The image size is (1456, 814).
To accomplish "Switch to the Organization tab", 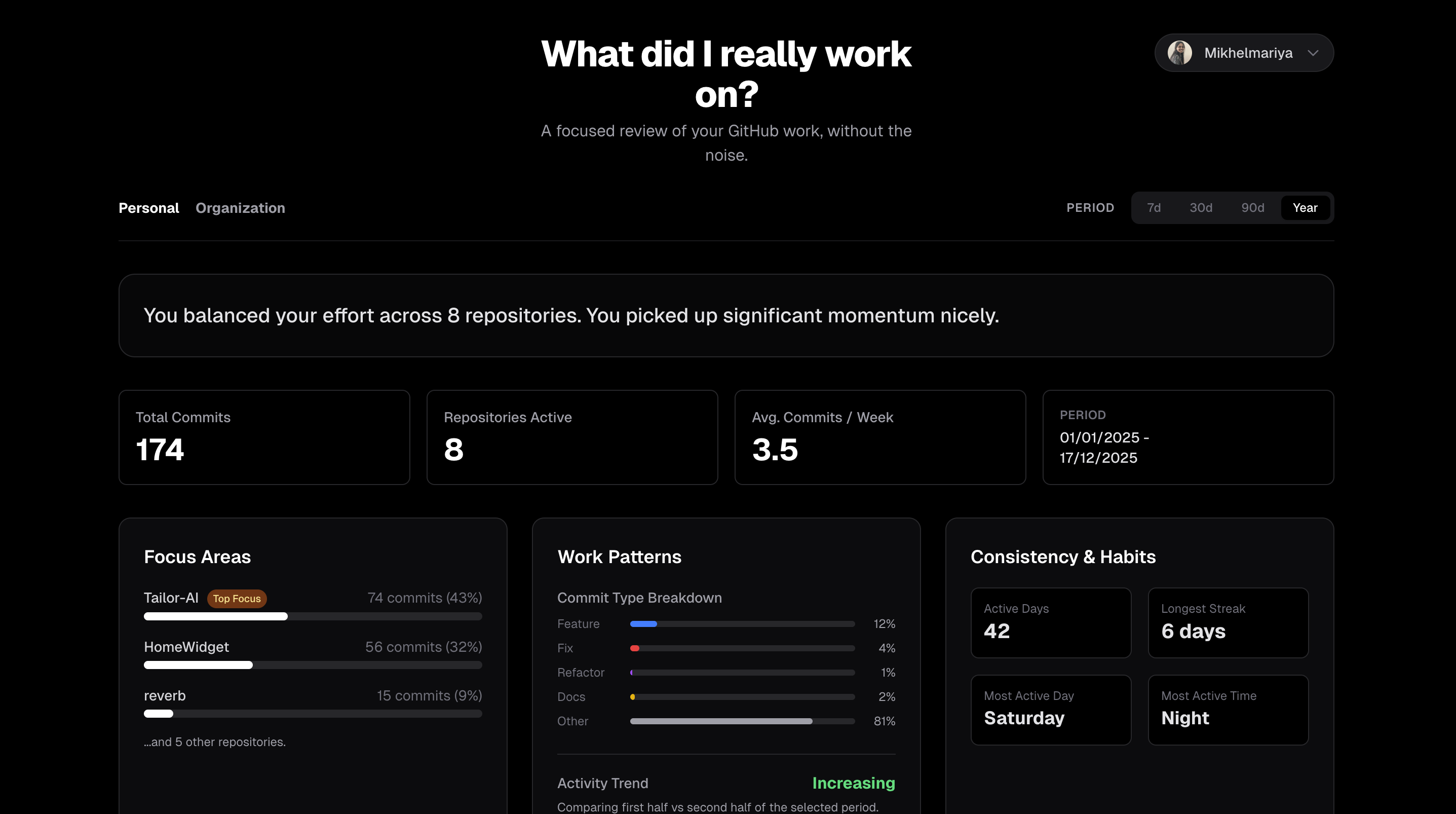I will click(x=240, y=208).
